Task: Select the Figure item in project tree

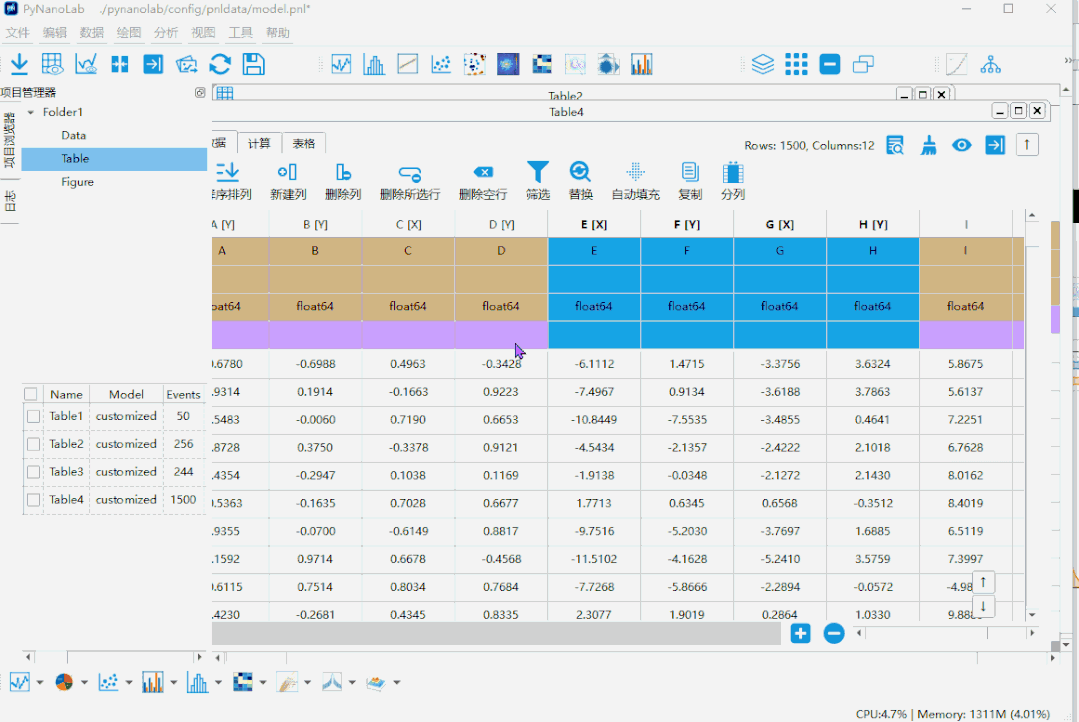Action: click(77, 182)
